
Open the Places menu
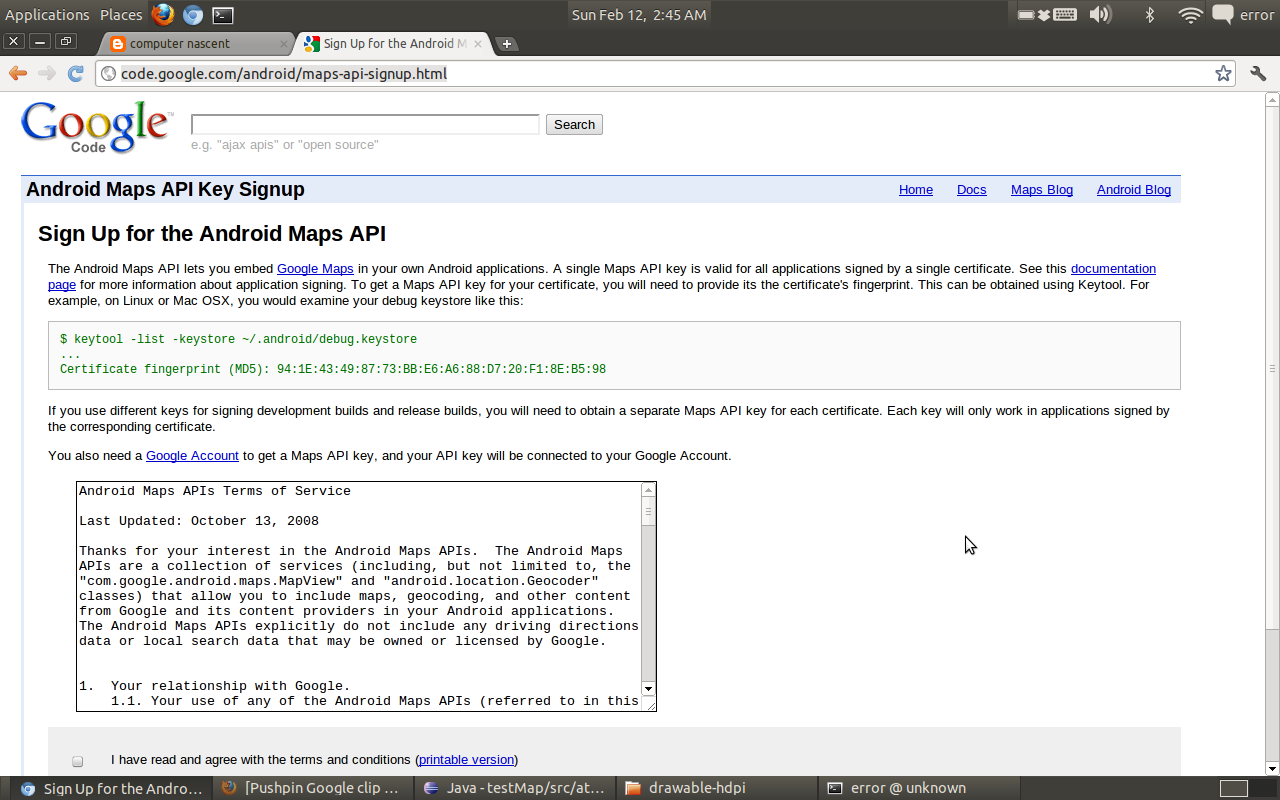(121, 15)
